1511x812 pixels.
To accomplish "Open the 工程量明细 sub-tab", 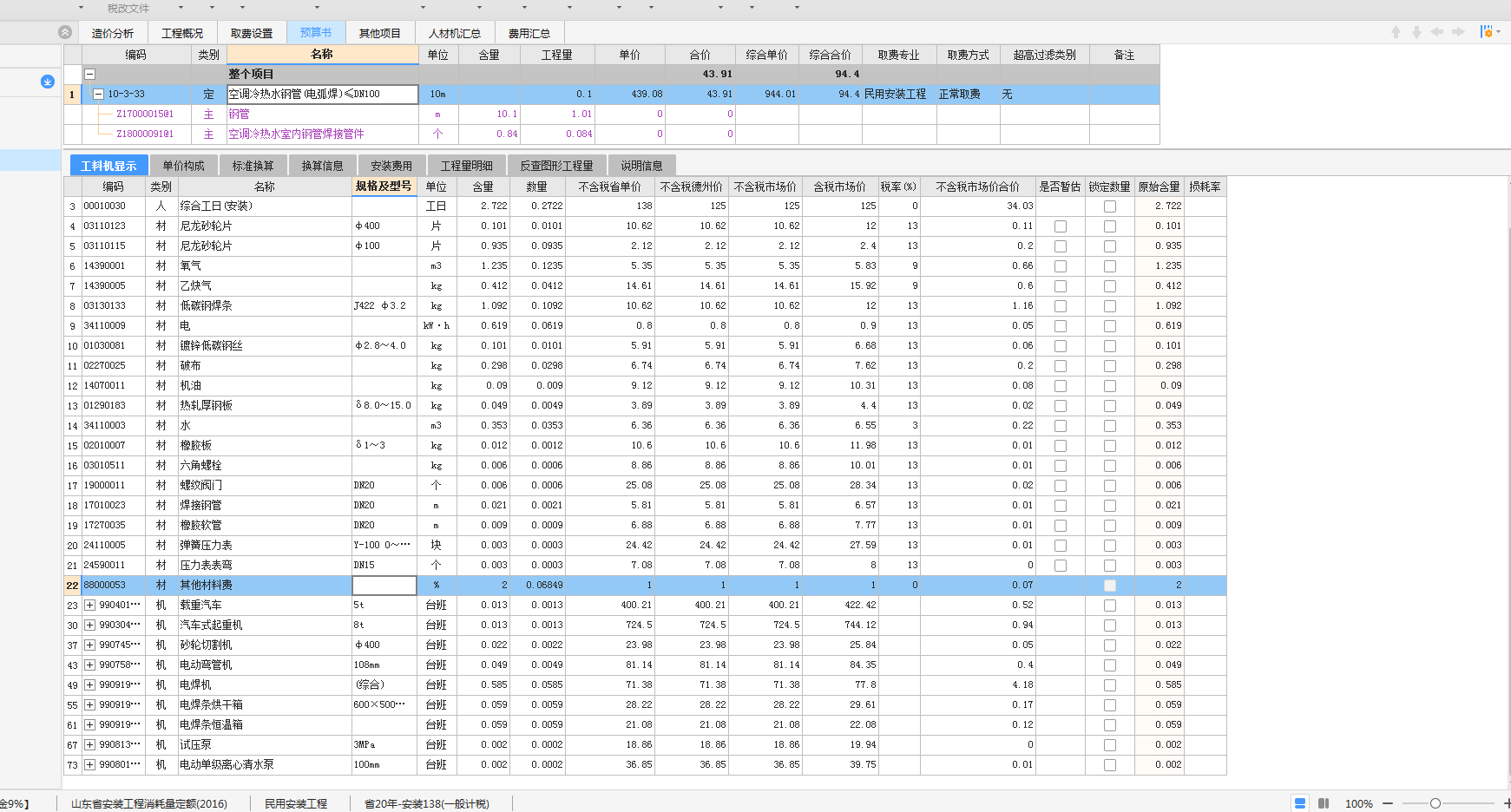I will pyautogui.click(x=467, y=166).
